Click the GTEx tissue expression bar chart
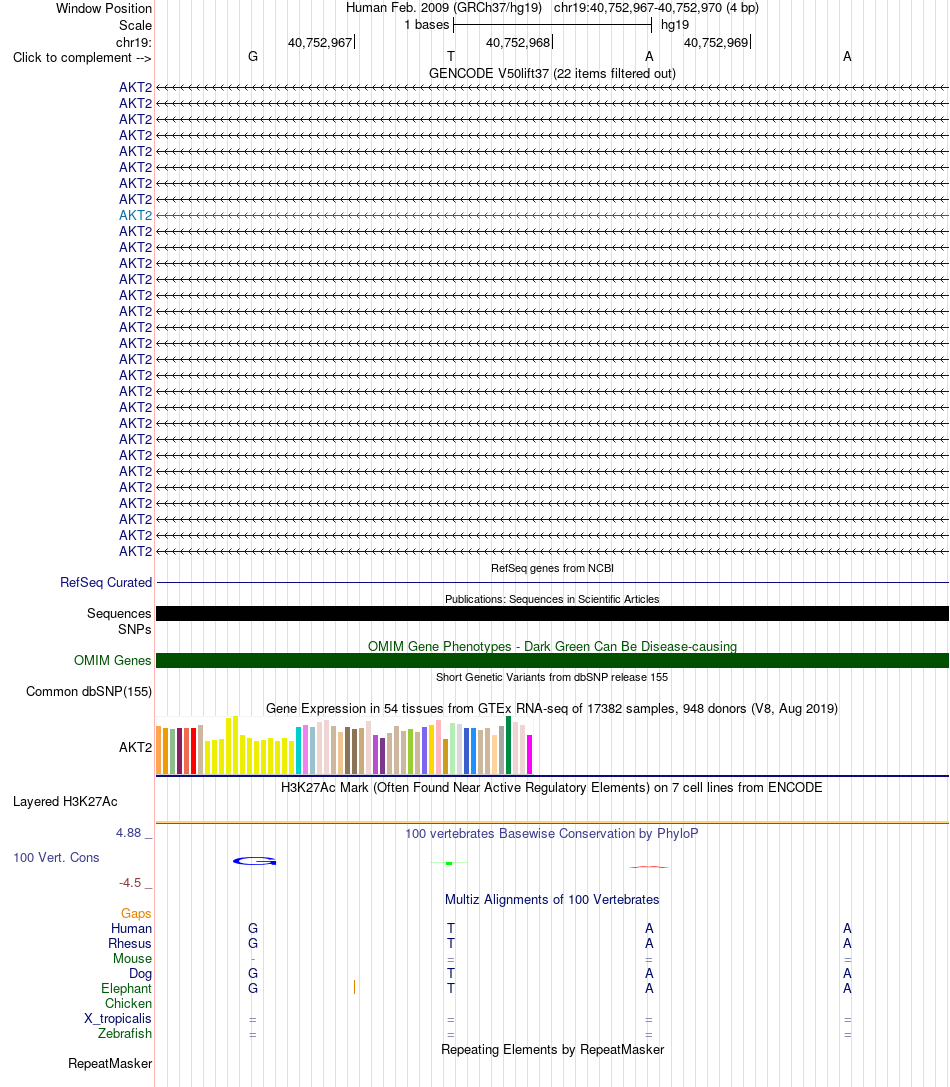This screenshot has width=950, height=1087. tap(344, 745)
